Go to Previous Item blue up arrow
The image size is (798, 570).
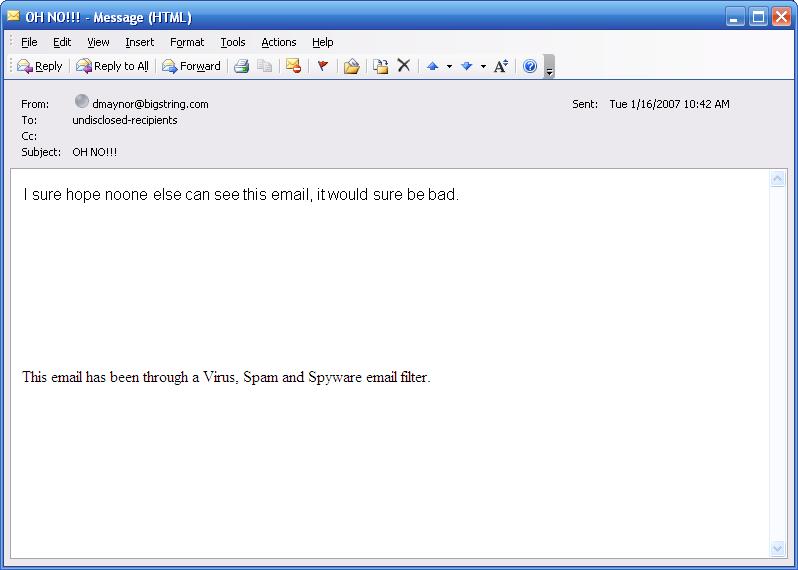[433, 66]
